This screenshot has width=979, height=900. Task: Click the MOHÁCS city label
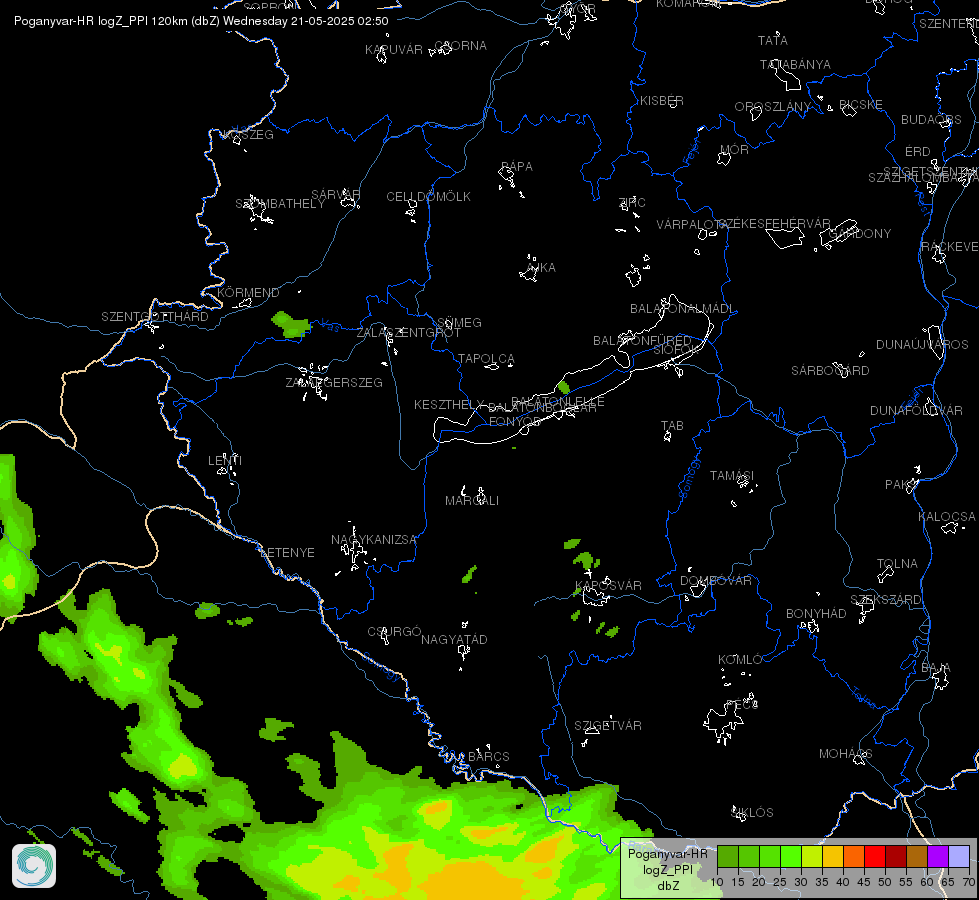pyautogui.click(x=845, y=754)
